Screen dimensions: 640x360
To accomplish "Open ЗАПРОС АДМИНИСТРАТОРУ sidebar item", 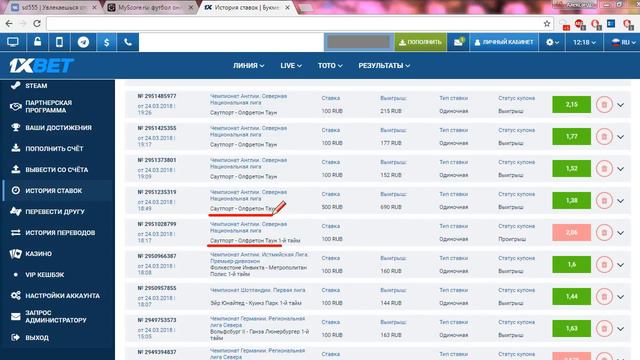I will 57,316.
